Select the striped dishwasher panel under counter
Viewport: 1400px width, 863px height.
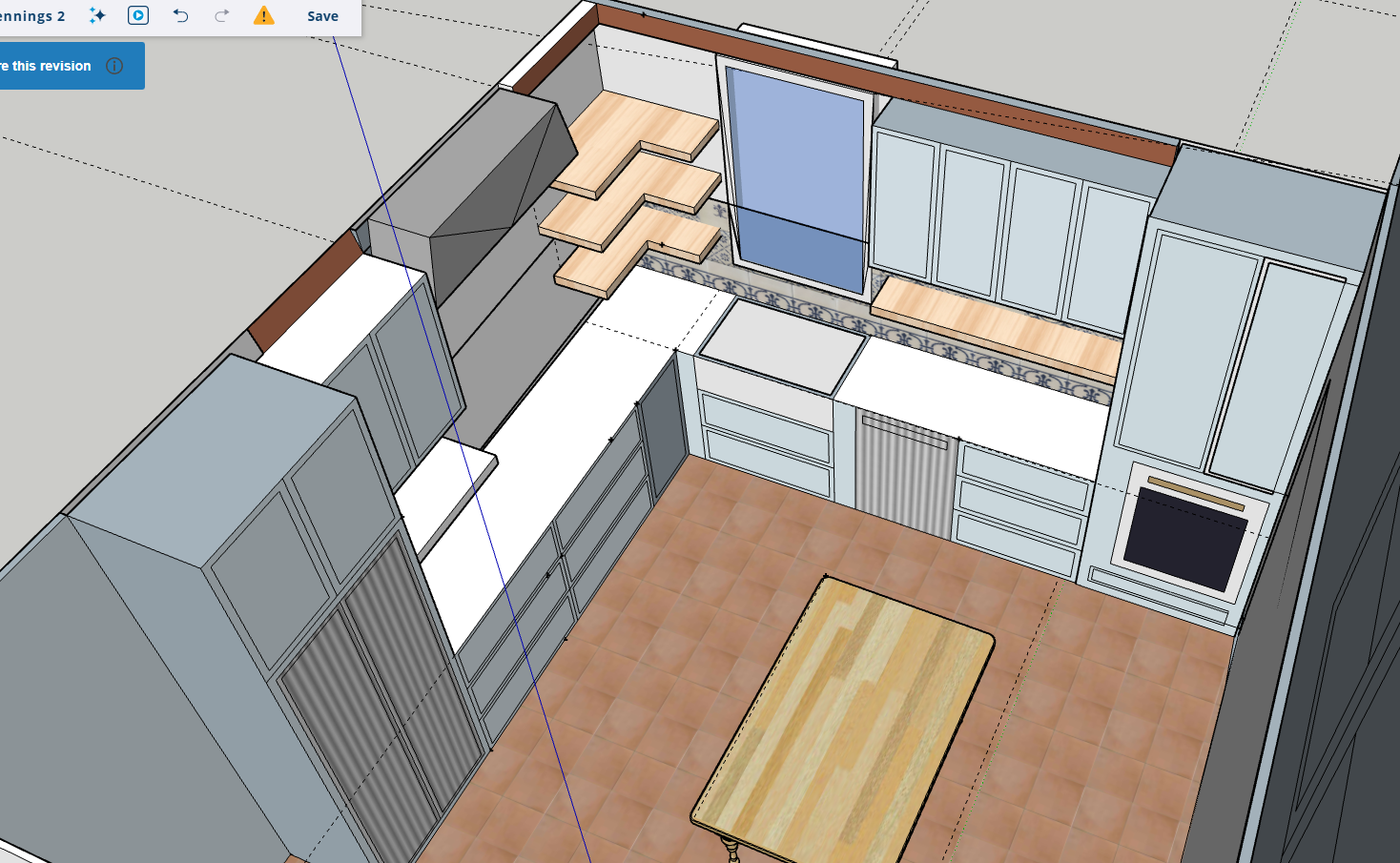(x=904, y=474)
